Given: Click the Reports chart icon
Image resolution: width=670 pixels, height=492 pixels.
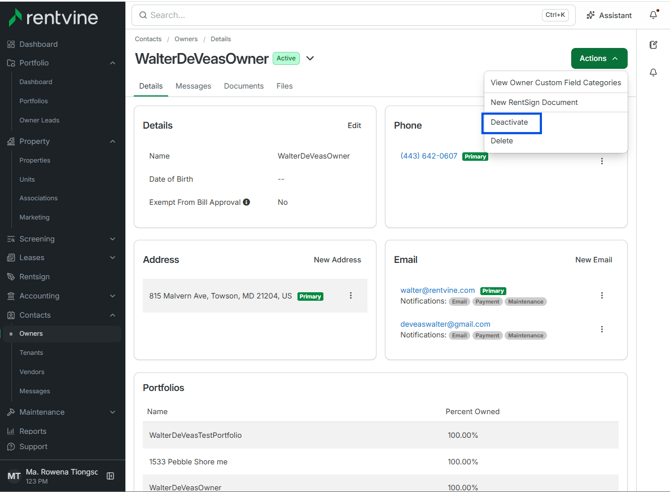Looking at the screenshot, I should [x=11, y=431].
